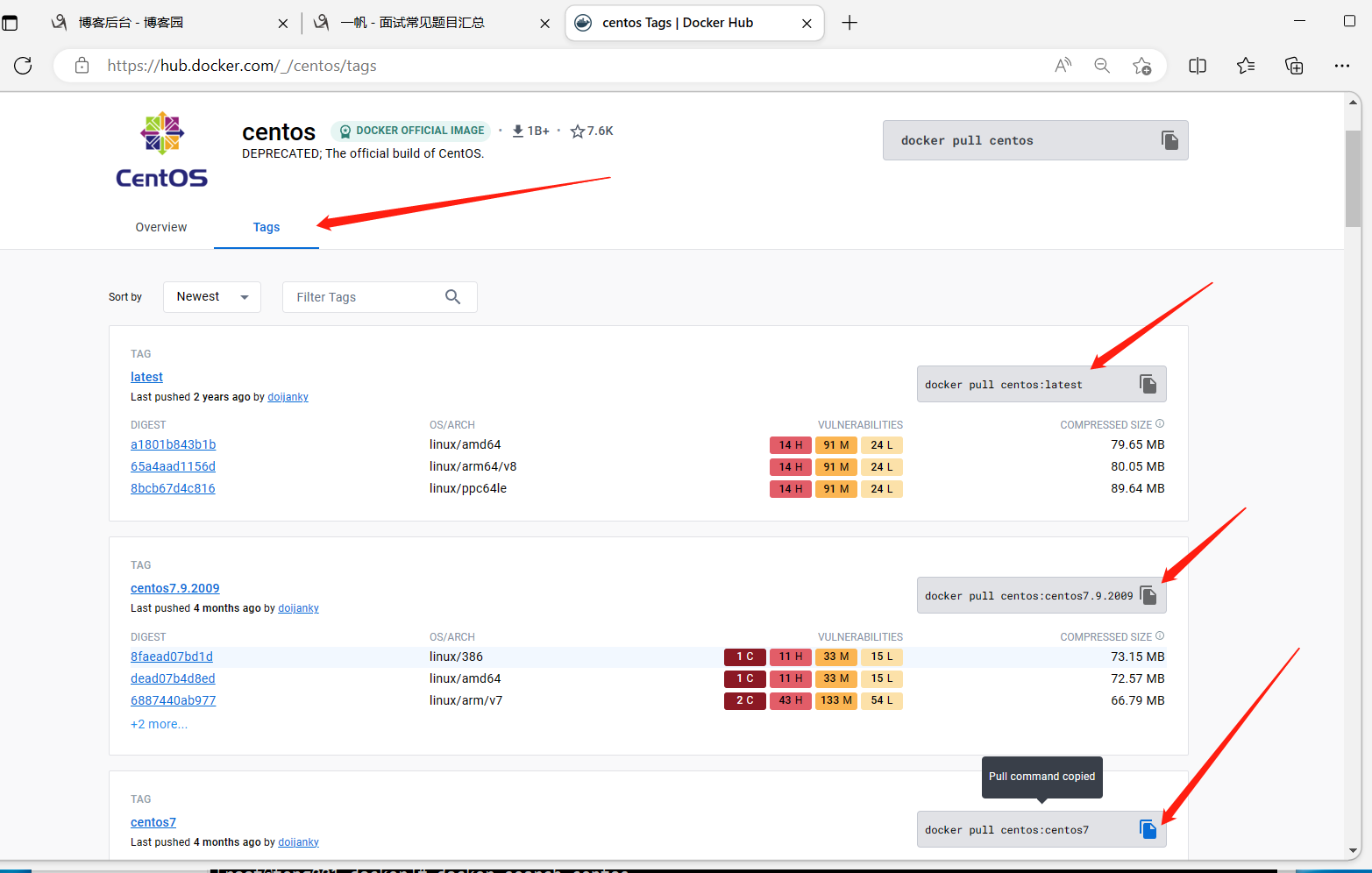
Task: Click 24 L badge for linux/ppc64le
Action: point(882,489)
